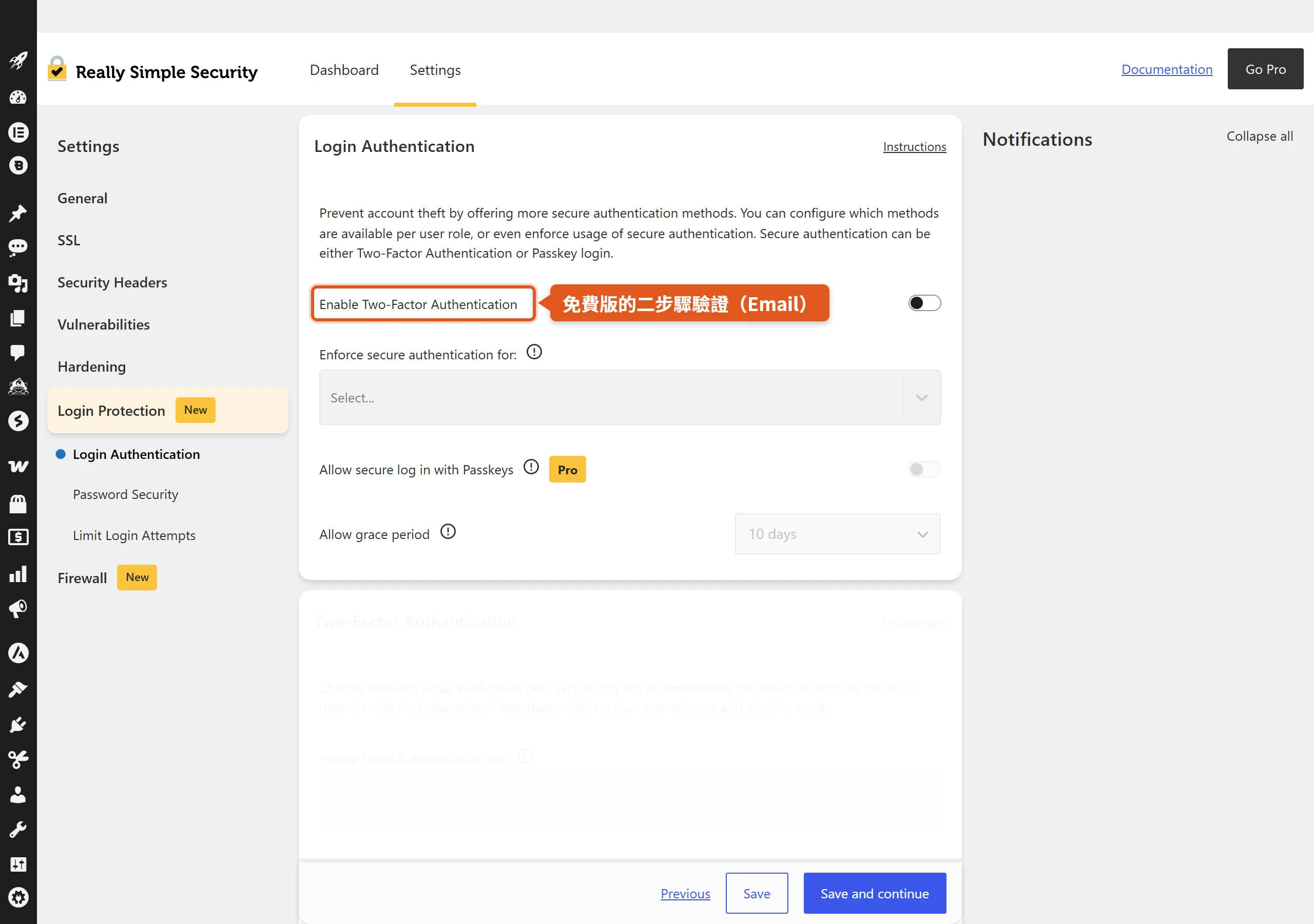Open WordPress Dashboard gauge icon
The width and height of the screenshot is (1314, 924).
[18, 98]
